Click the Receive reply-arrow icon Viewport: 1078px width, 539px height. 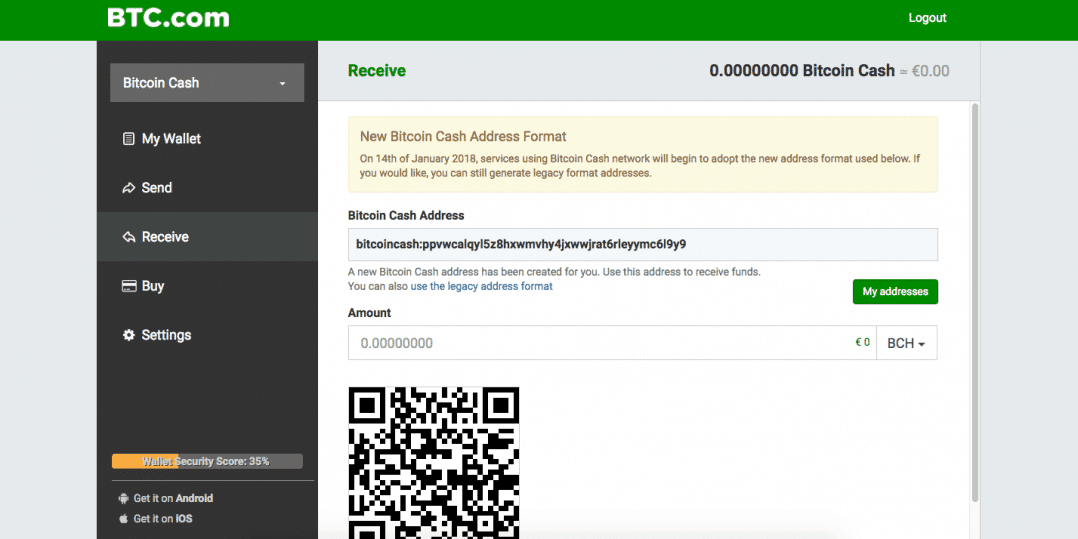pos(129,237)
